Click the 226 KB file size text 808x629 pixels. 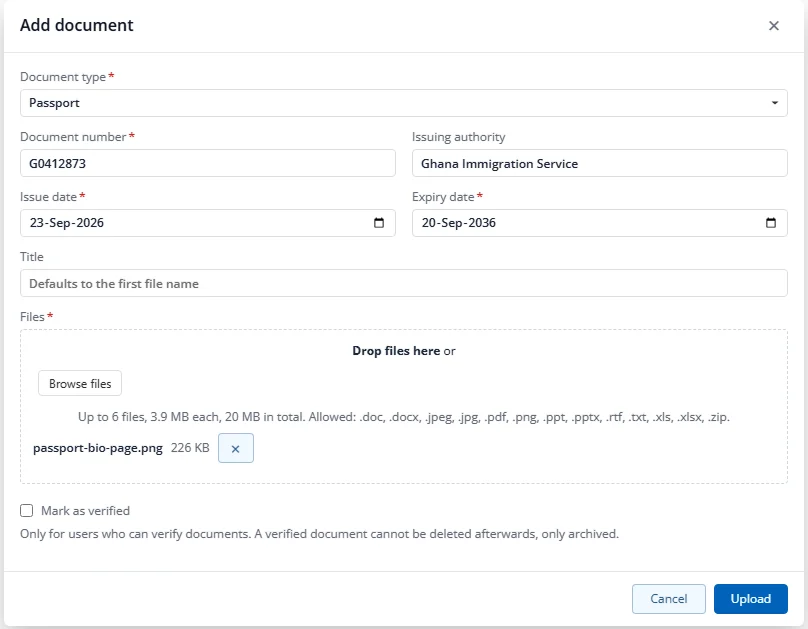click(190, 448)
